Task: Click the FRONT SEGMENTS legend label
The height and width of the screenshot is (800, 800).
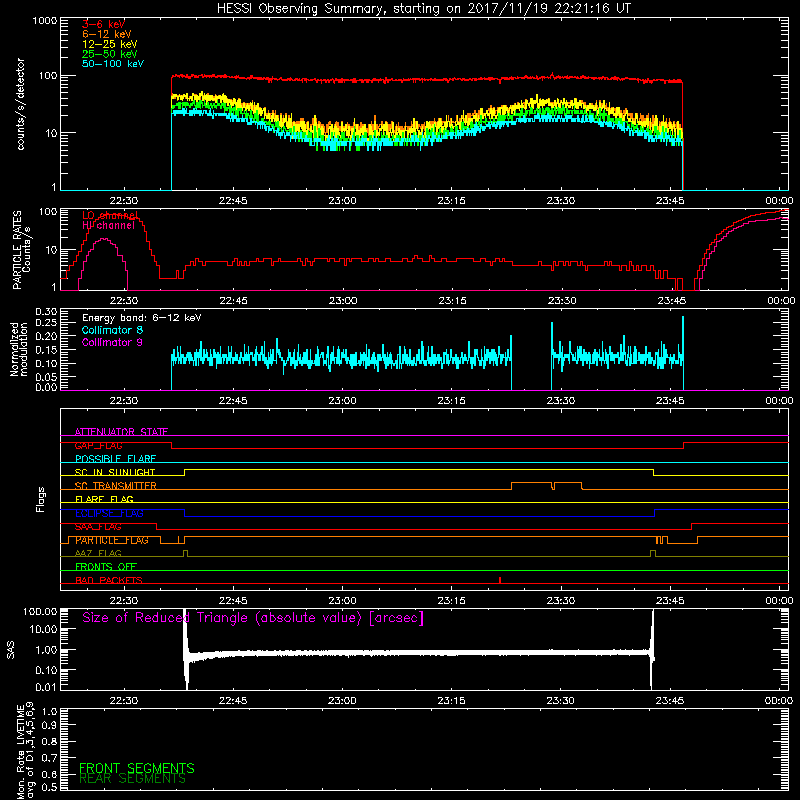Action: tap(137, 768)
